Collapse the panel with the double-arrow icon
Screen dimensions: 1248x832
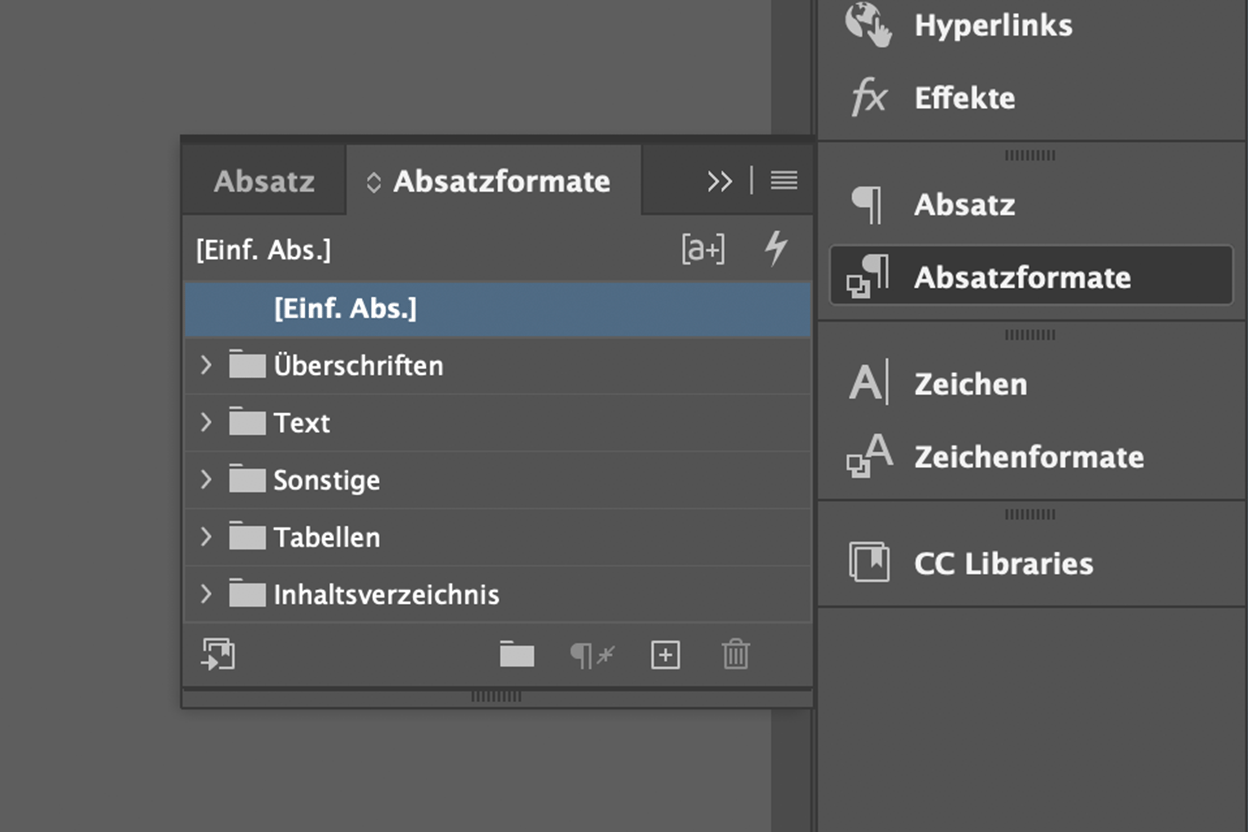pos(718,181)
